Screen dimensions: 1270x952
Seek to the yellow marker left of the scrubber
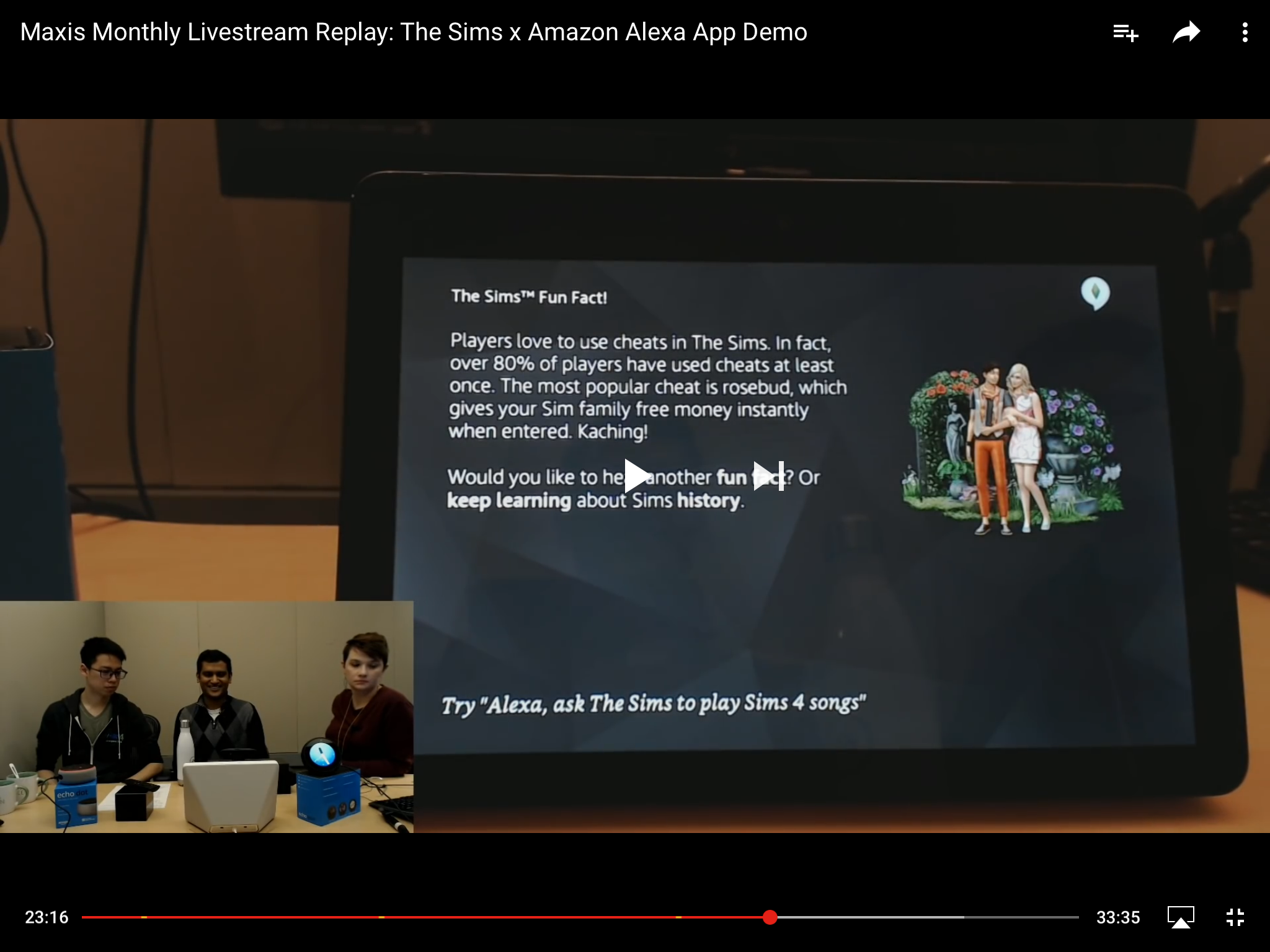pos(678,917)
